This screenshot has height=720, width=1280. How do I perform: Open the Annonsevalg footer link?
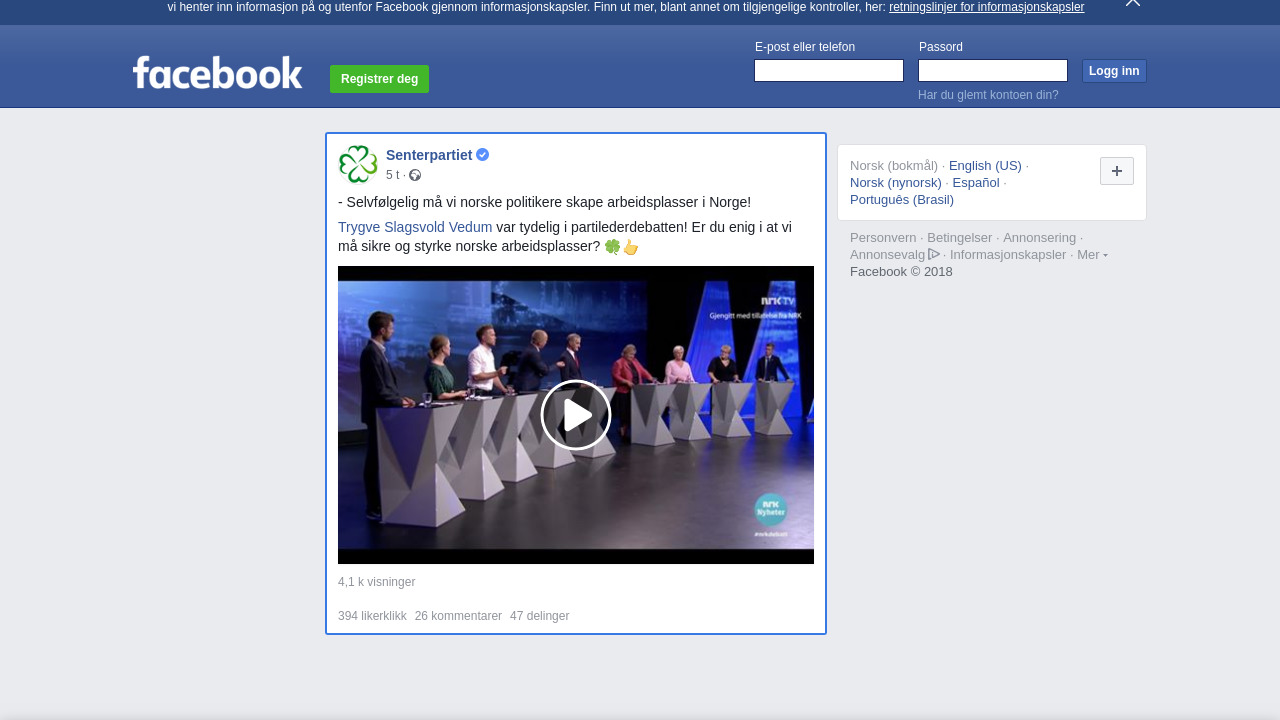click(888, 255)
